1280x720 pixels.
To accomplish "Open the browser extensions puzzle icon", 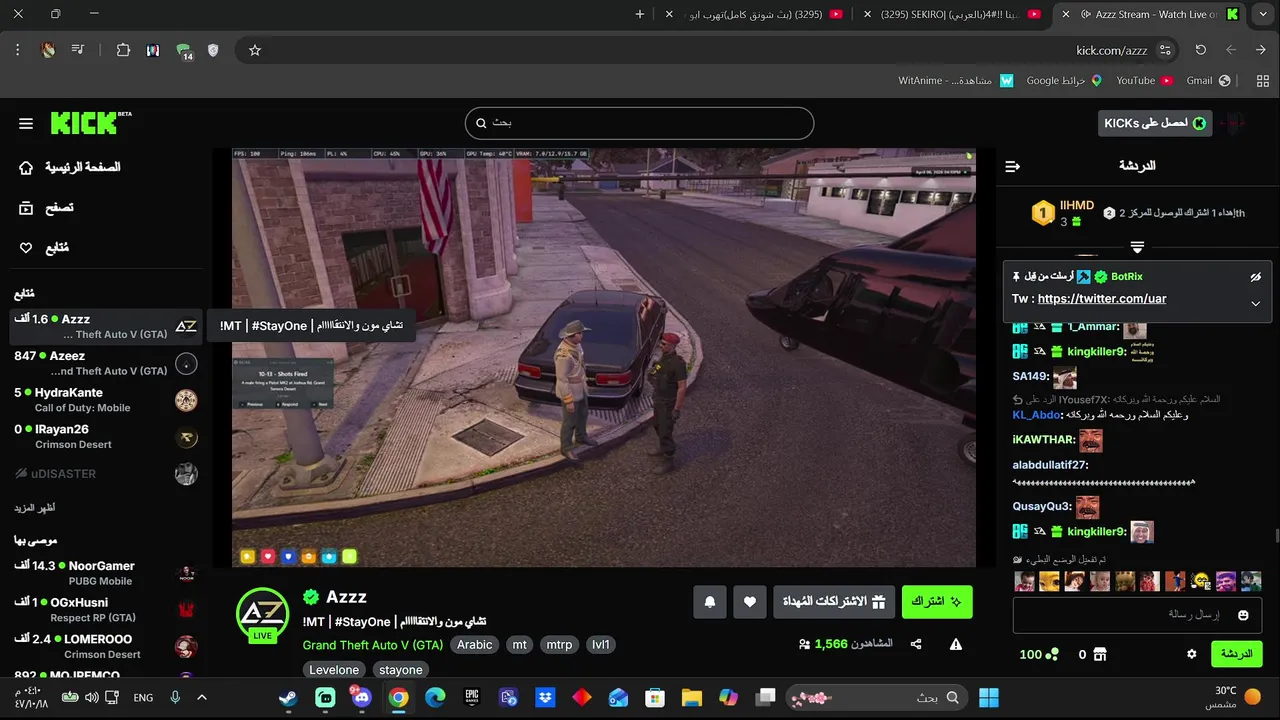I will pos(123,50).
